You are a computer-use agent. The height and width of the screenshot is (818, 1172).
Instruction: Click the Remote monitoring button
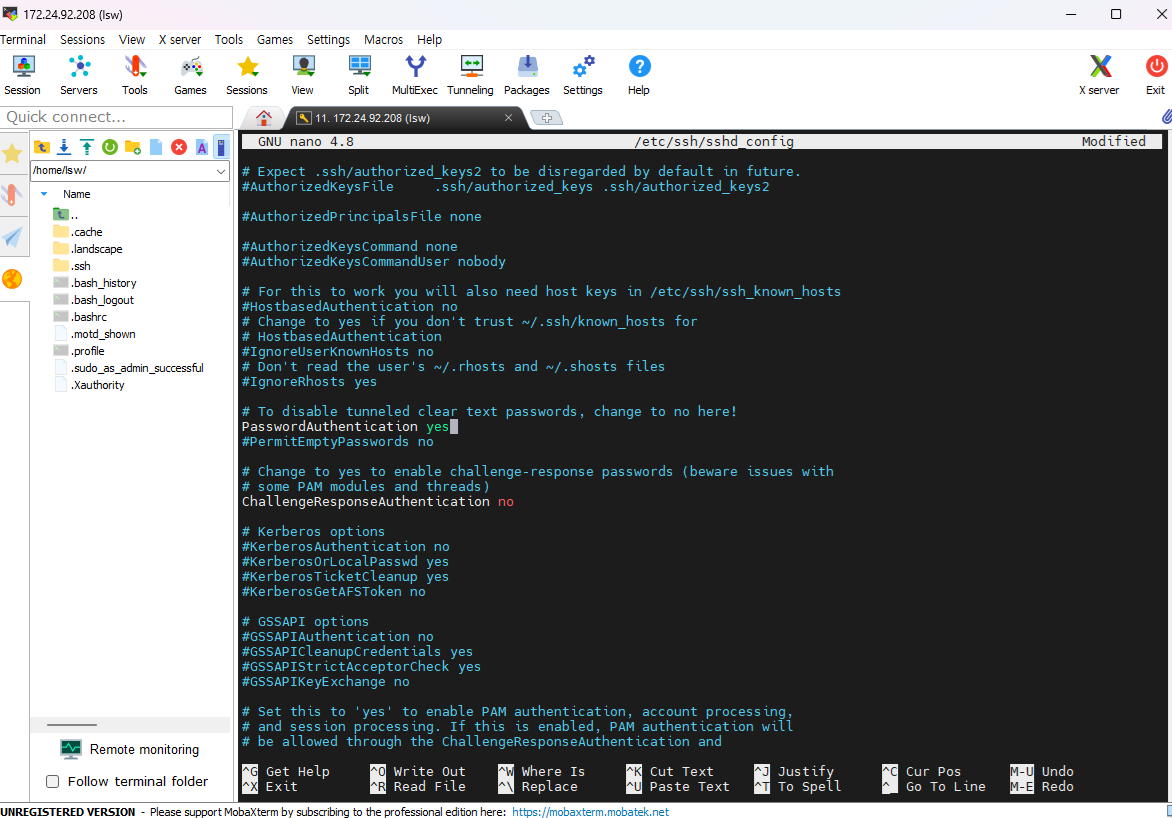tap(131, 749)
